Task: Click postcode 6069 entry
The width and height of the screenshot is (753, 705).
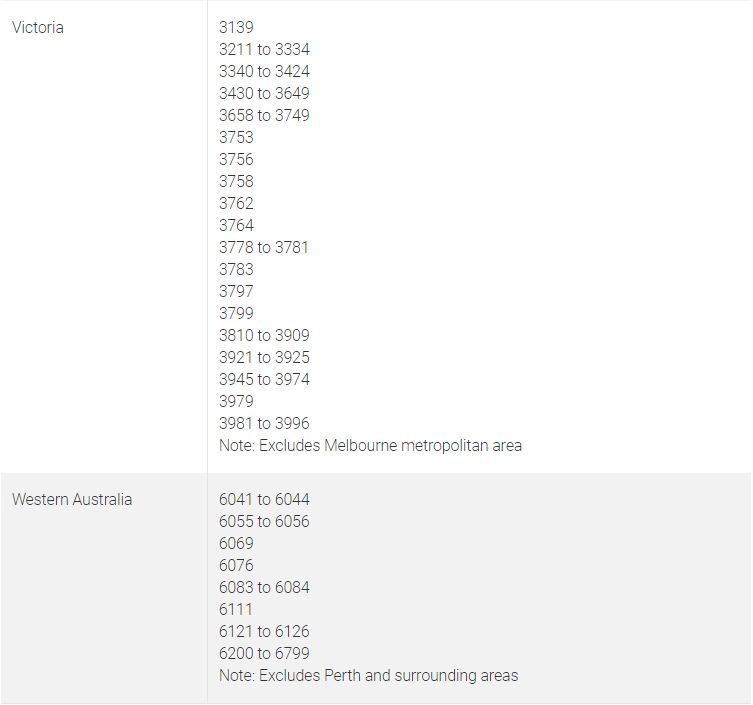Action: [x=236, y=543]
